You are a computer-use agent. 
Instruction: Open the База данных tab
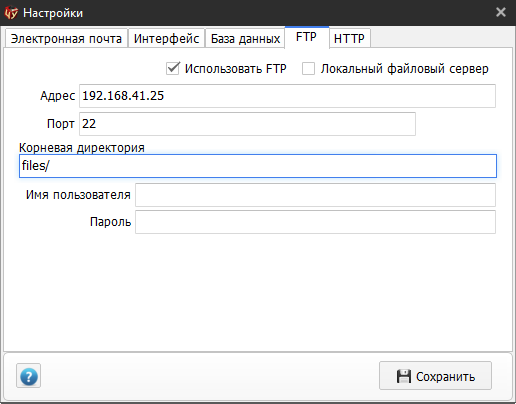point(245,39)
